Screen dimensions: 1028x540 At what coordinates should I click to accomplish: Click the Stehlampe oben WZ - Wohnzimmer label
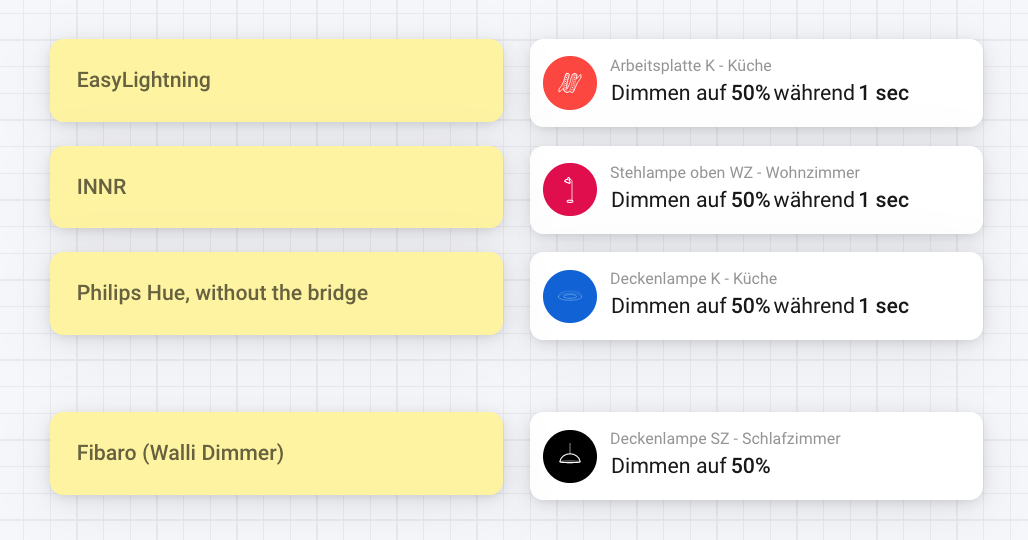(734, 173)
